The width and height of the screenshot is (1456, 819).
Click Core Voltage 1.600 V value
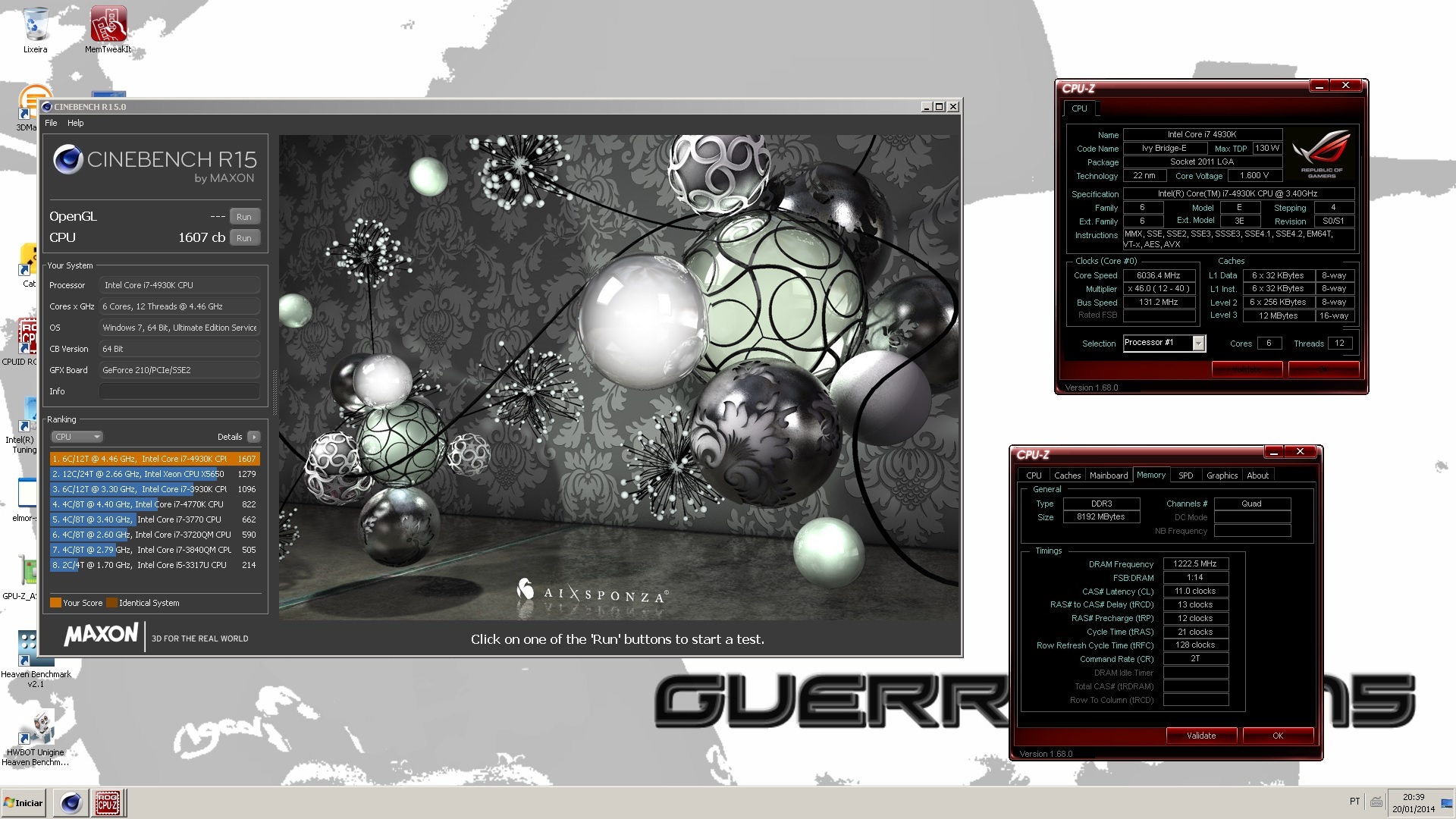point(1254,176)
